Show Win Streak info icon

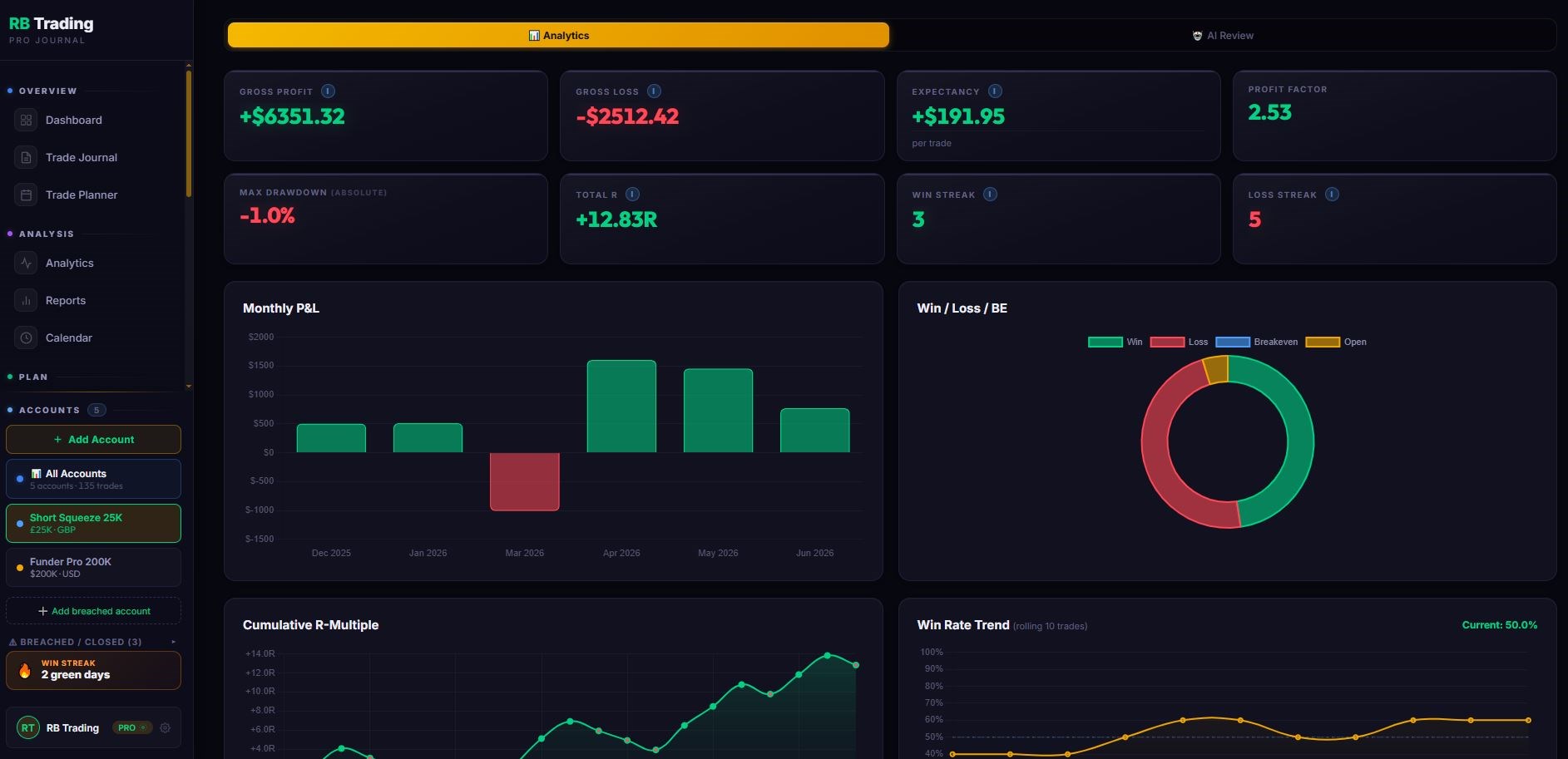990,195
